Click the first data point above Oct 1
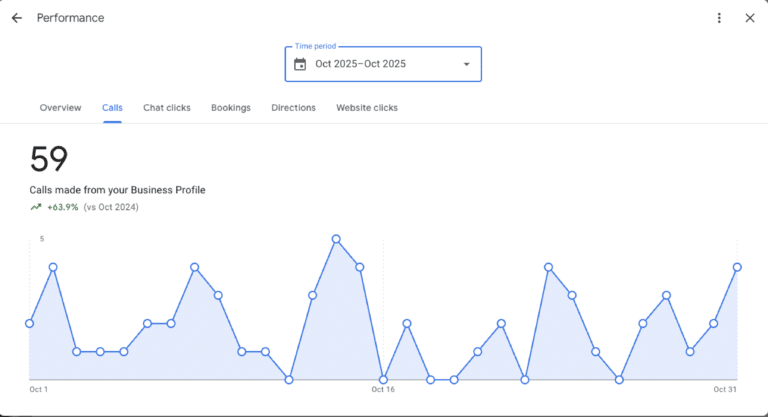 (x=30, y=323)
